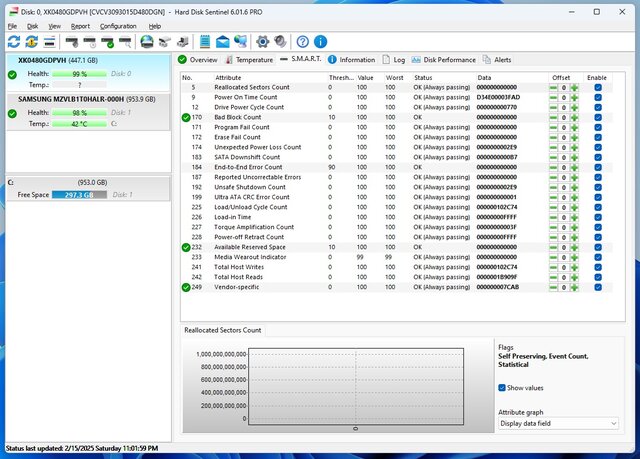
Task: Open settings via the gear toolbar icon
Action: pos(263,42)
